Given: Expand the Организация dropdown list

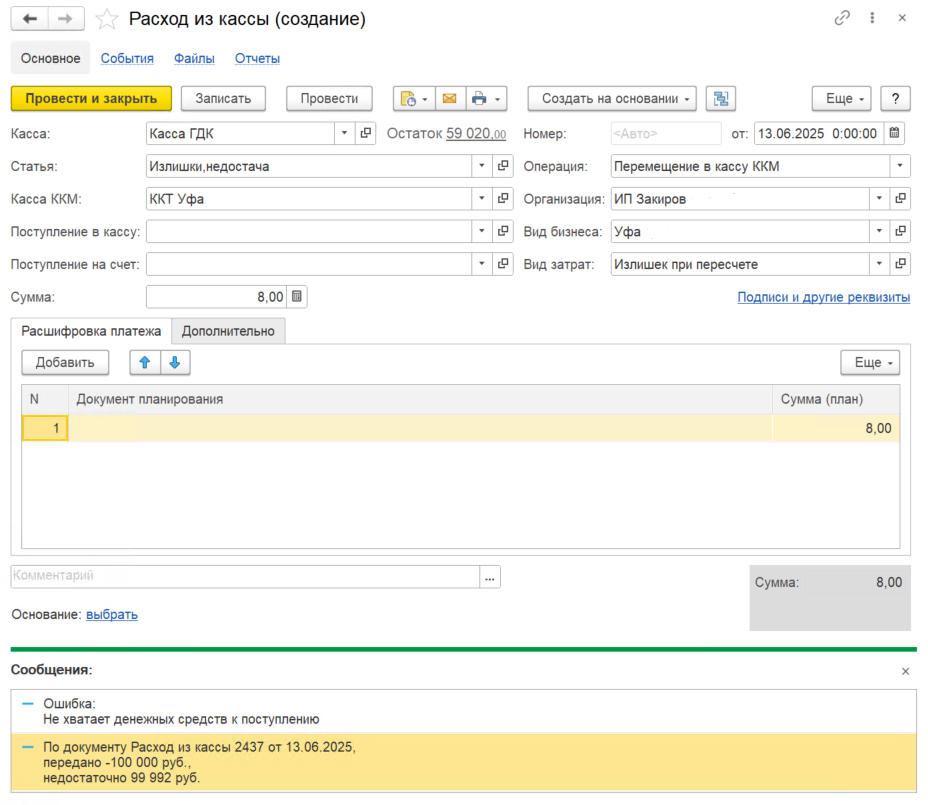Looking at the screenshot, I should pyautogui.click(x=879, y=199).
